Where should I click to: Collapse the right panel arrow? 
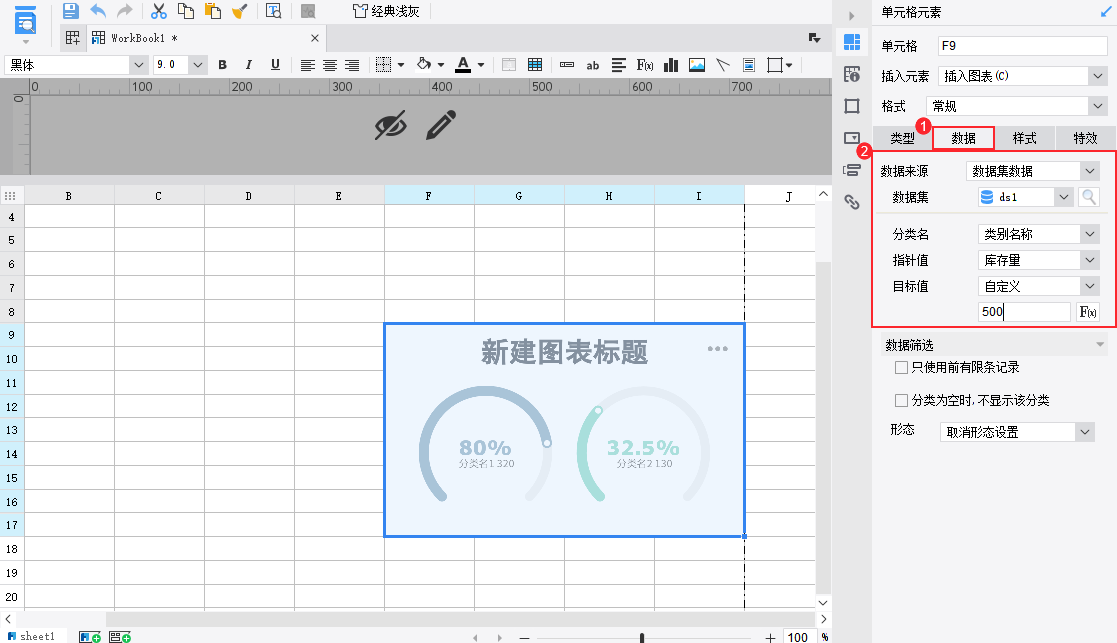pyautogui.click(x=851, y=16)
